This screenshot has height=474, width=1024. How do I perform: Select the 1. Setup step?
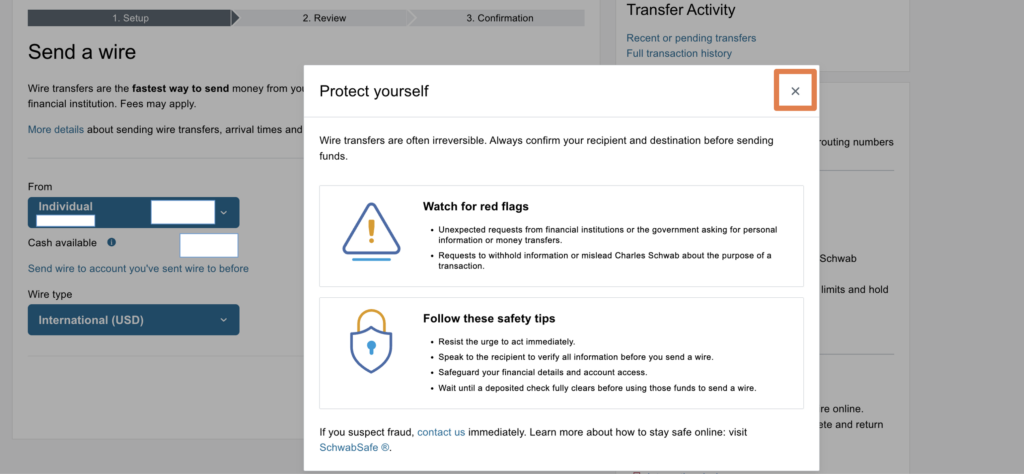point(130,18)
